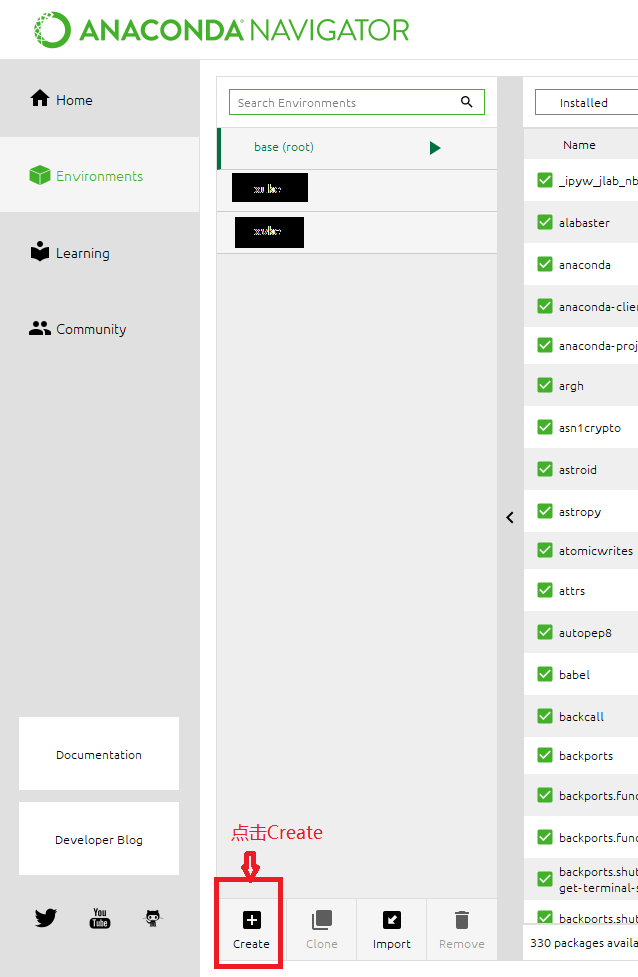The width and height of the screenshot is (638, 977).
Task: Toggle the asn1crypto package checkbox
Action: click(545, 427)
